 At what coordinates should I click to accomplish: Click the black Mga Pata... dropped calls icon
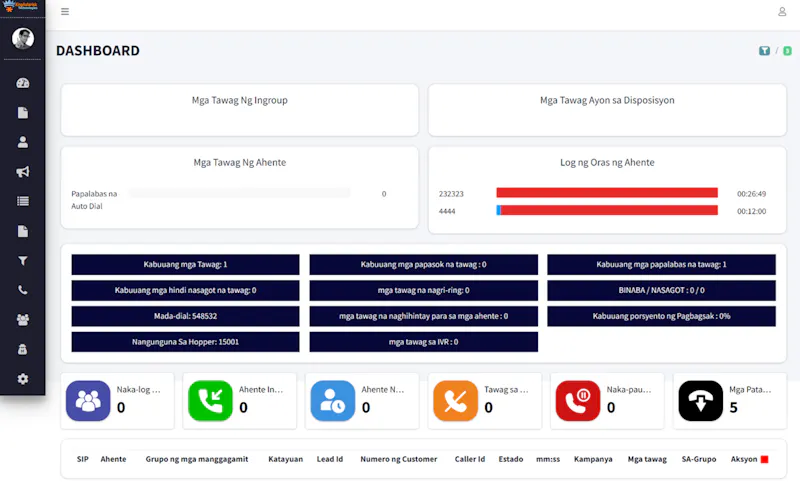coord(701,401)
